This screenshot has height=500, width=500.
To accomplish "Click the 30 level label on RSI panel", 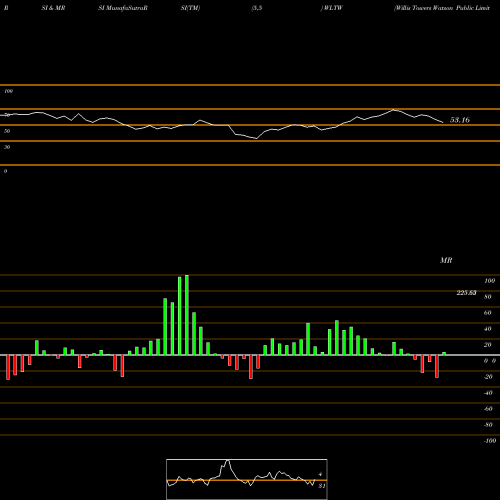I will coord(7,147).
